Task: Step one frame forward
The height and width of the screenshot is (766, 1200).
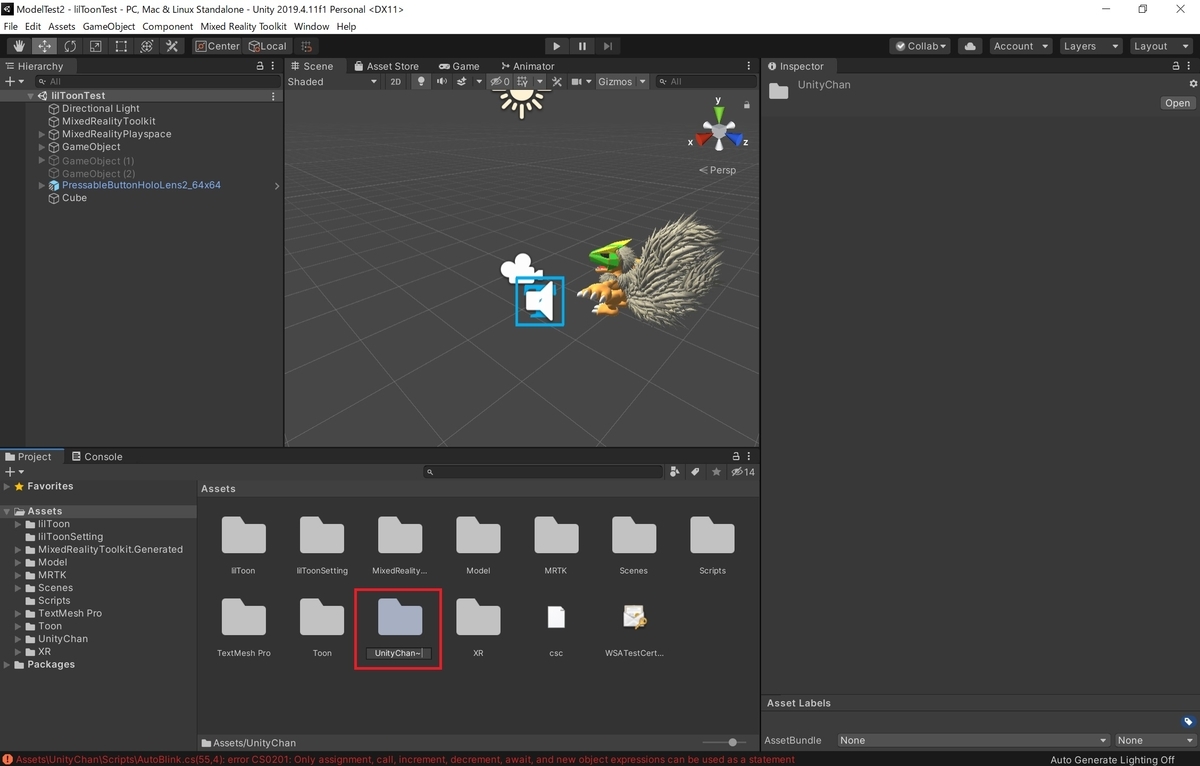Action: tap(608, 46)
